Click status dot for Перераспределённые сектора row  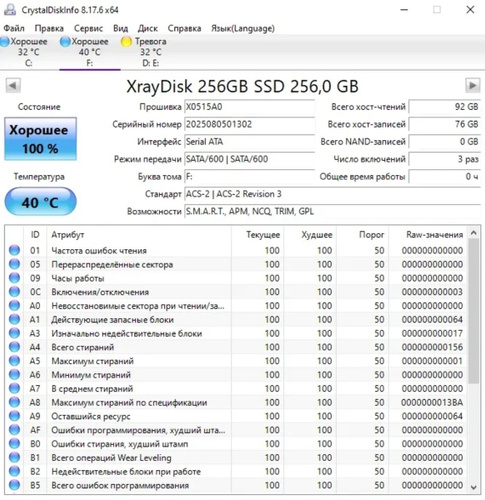click(x=14, y=264)
